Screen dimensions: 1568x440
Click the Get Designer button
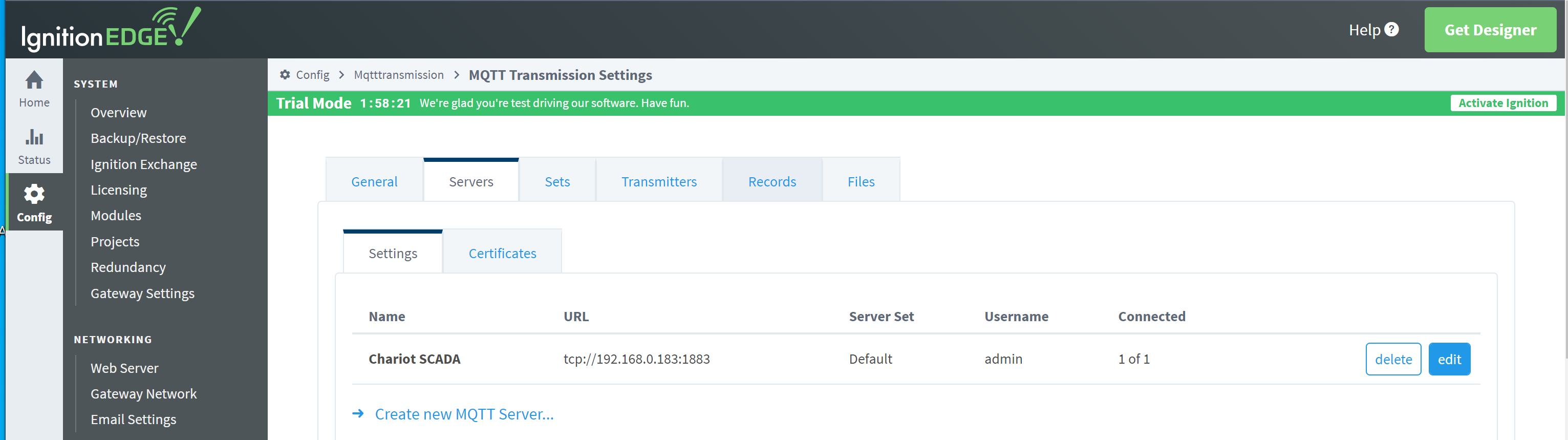coord(1490,29)
